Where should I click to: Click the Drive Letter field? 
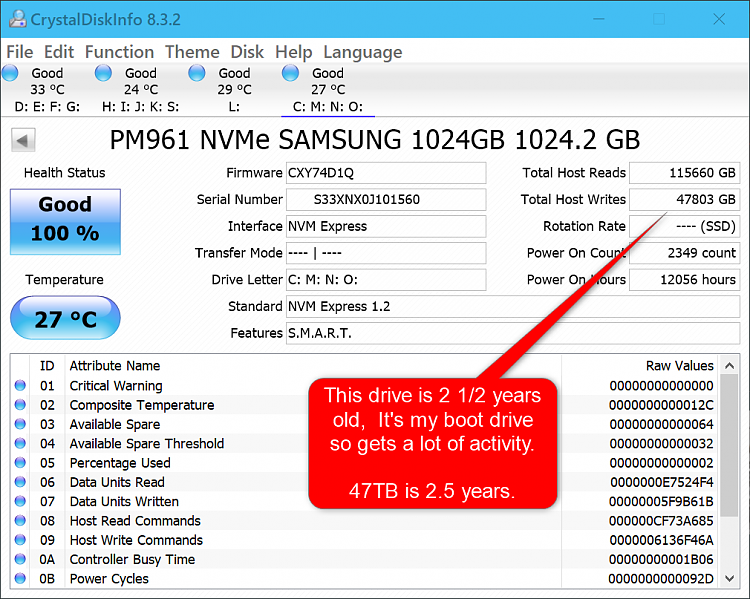386,280
